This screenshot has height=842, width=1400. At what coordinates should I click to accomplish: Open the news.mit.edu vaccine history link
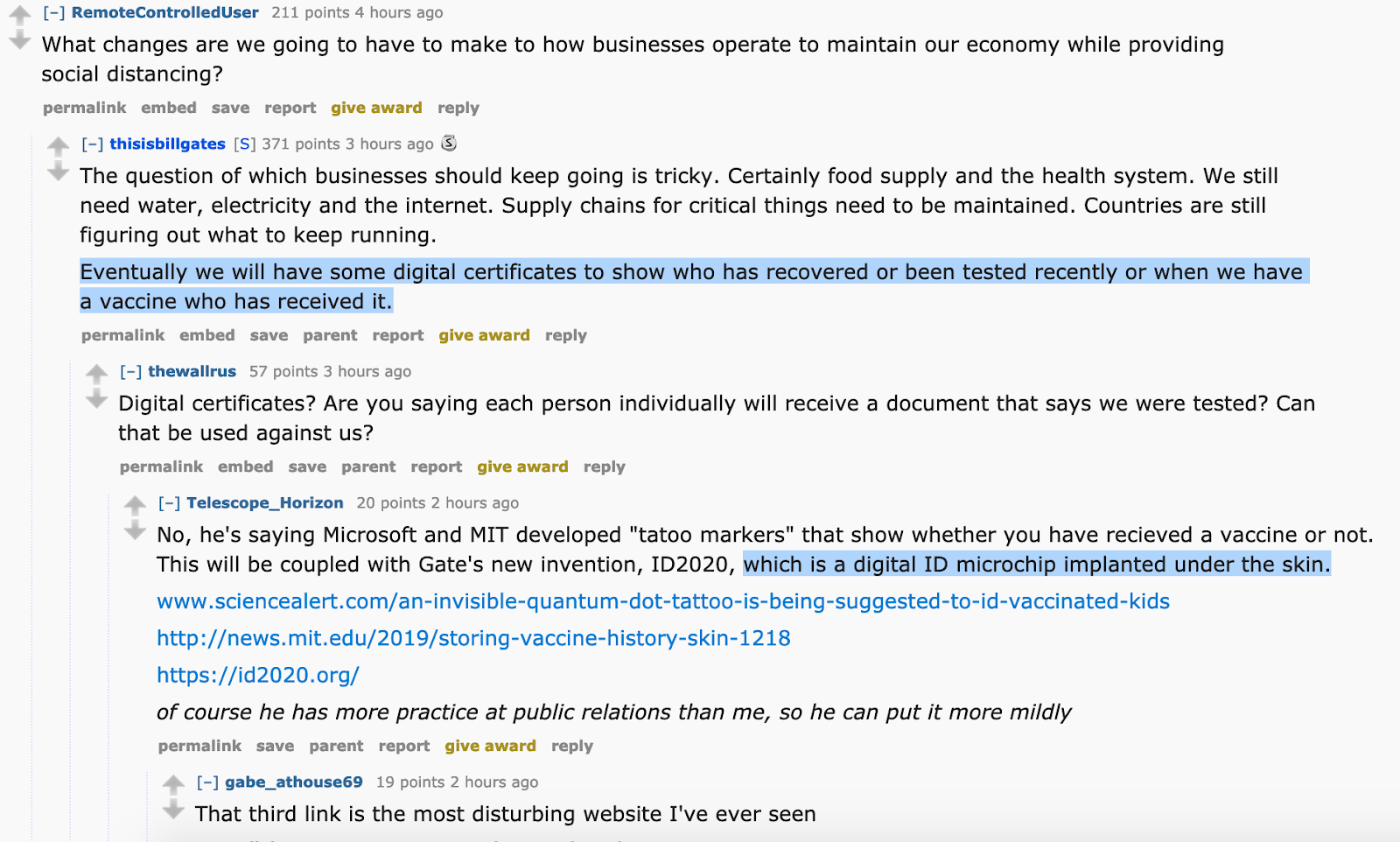click(x=473, y=638)
